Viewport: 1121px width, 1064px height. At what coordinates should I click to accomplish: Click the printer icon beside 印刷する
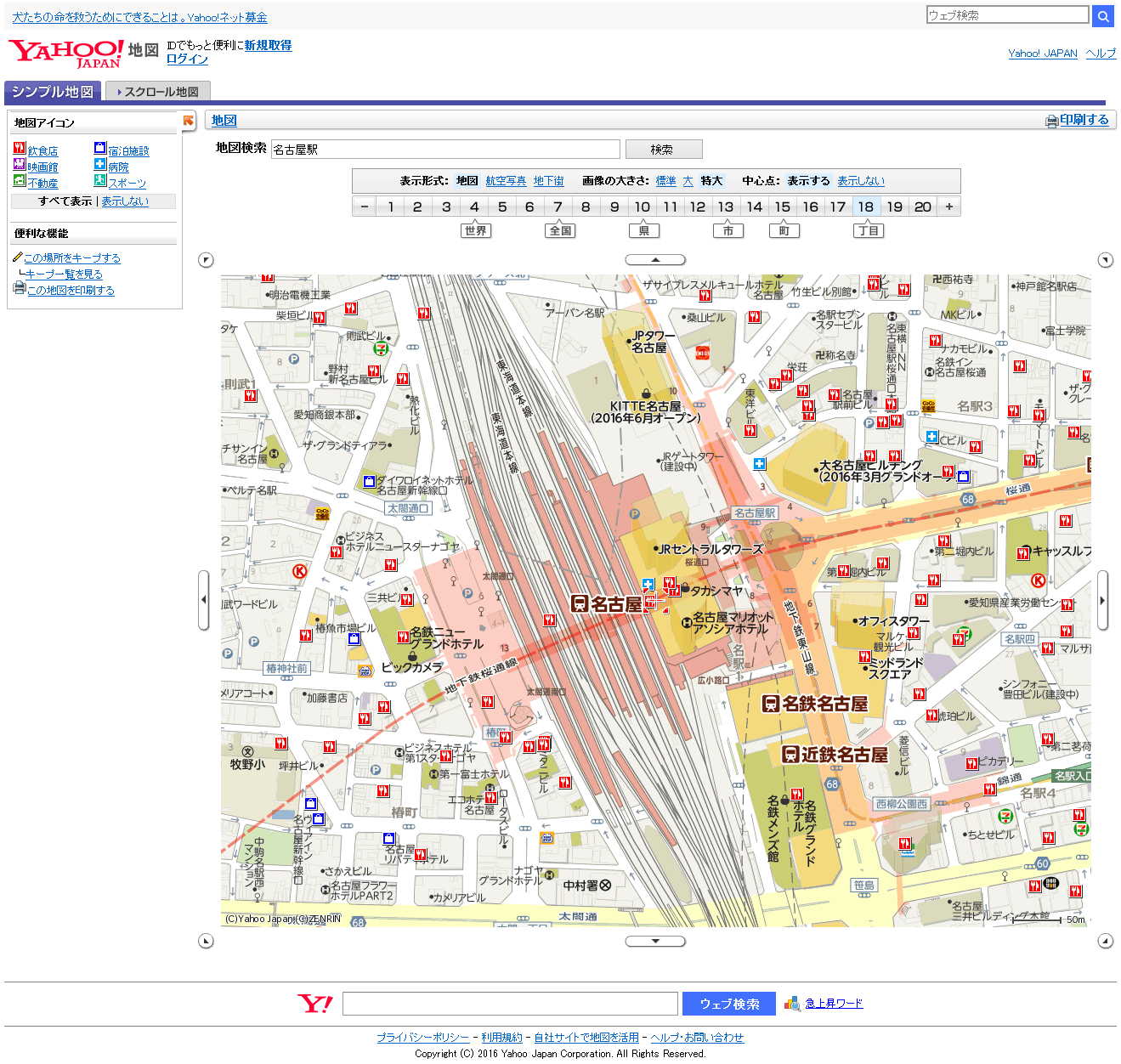tap(1051, 122)
